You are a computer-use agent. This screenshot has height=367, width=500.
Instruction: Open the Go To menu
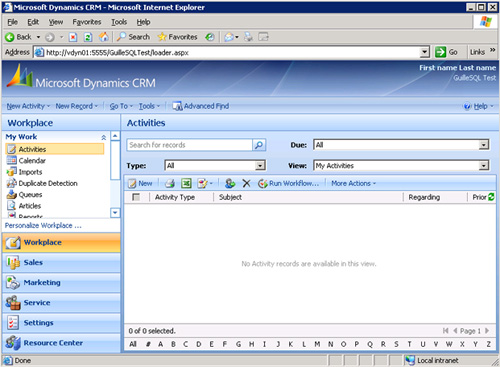coord(121,106)
